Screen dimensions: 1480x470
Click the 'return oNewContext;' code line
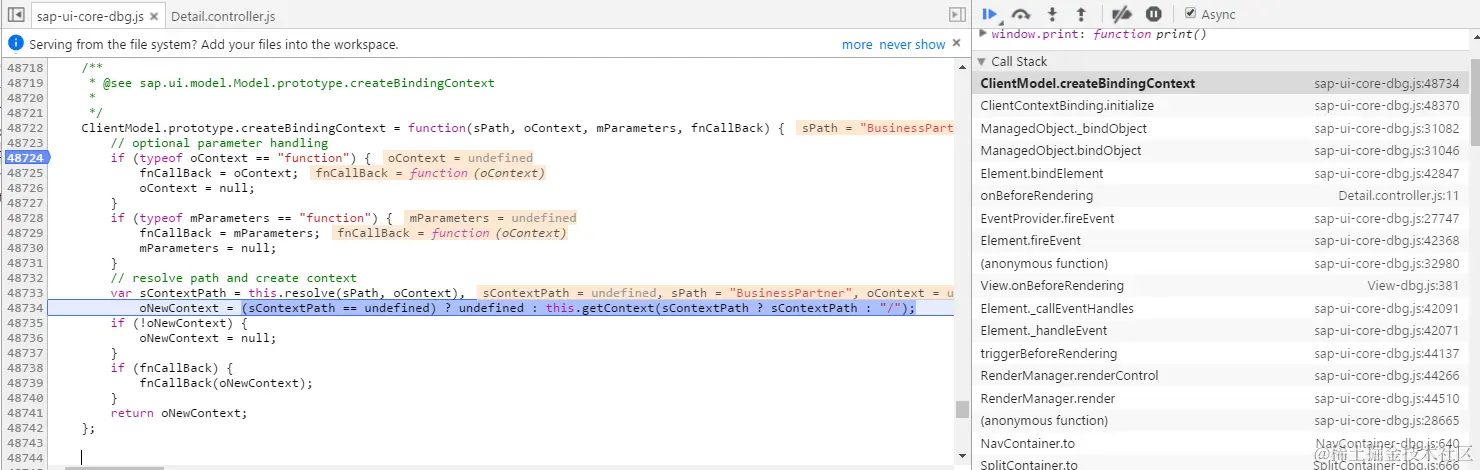click(178, 413)
